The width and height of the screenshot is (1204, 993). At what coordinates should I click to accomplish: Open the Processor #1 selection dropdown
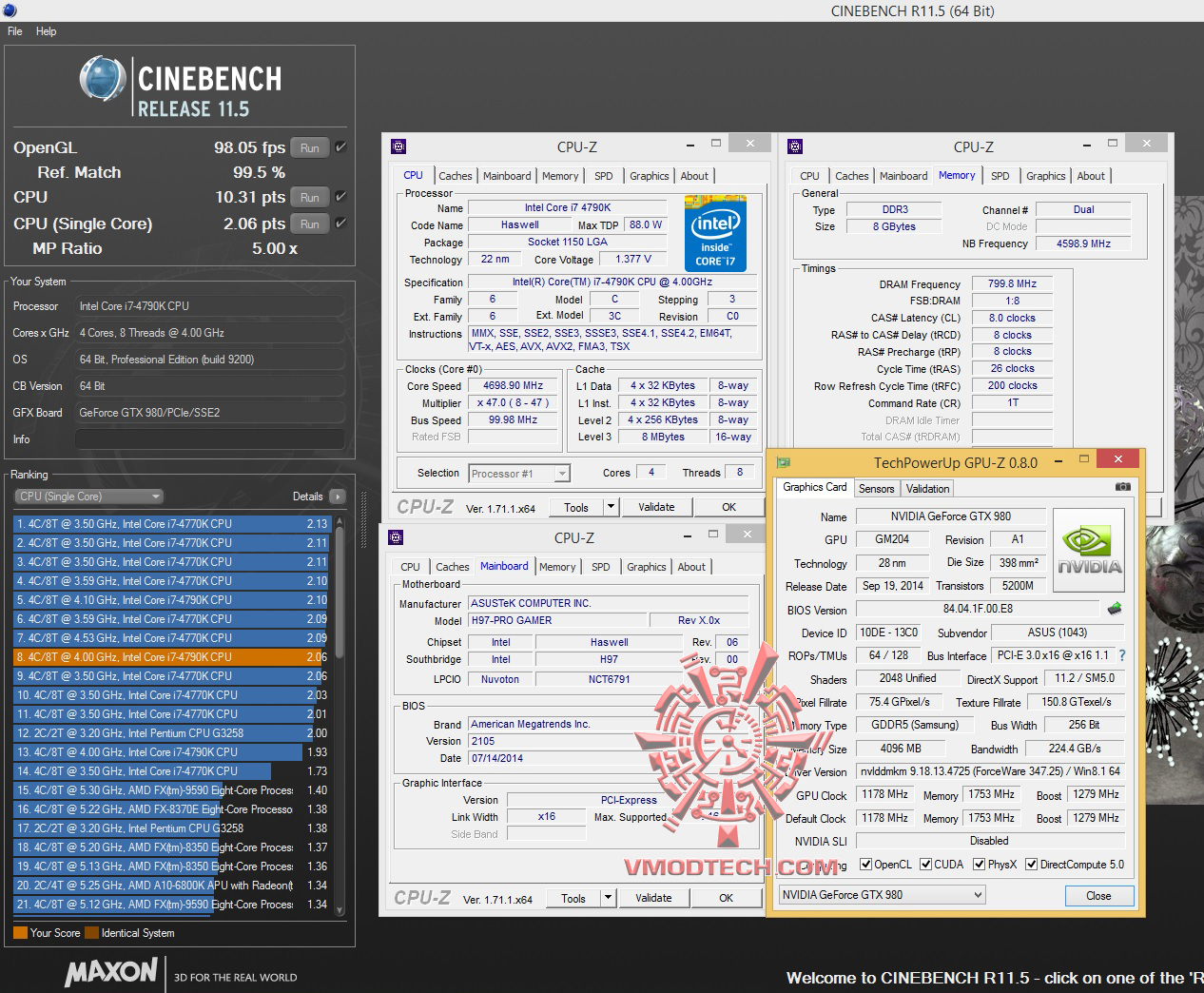pos(519,473)
